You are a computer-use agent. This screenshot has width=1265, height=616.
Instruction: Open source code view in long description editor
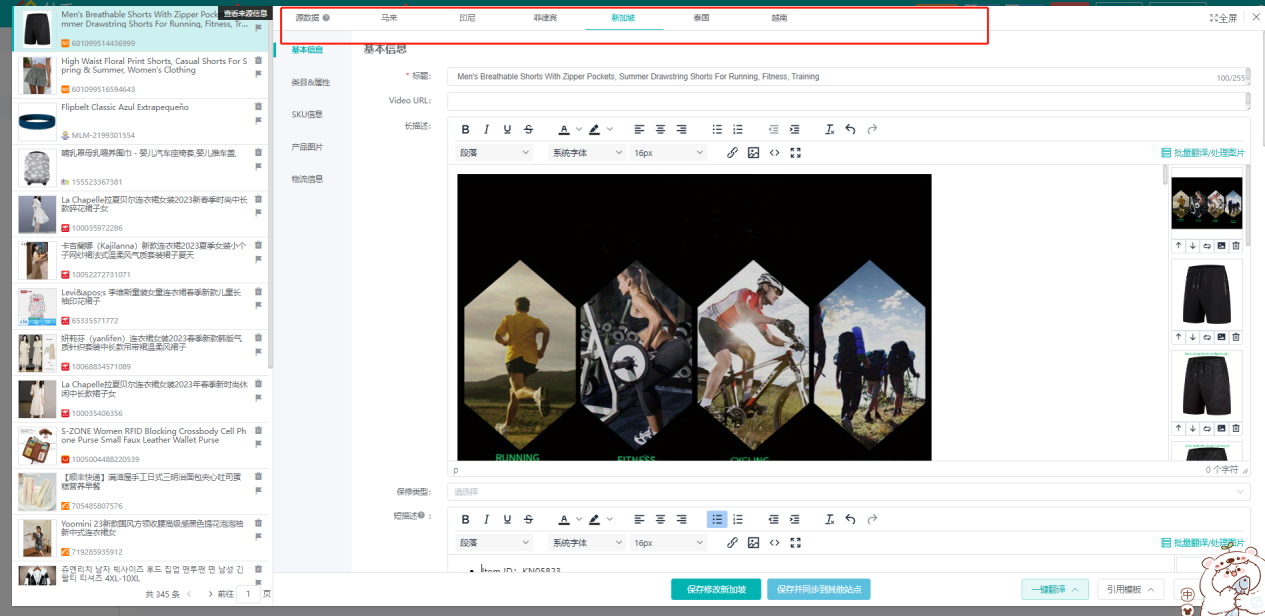(x=774, y=153)
